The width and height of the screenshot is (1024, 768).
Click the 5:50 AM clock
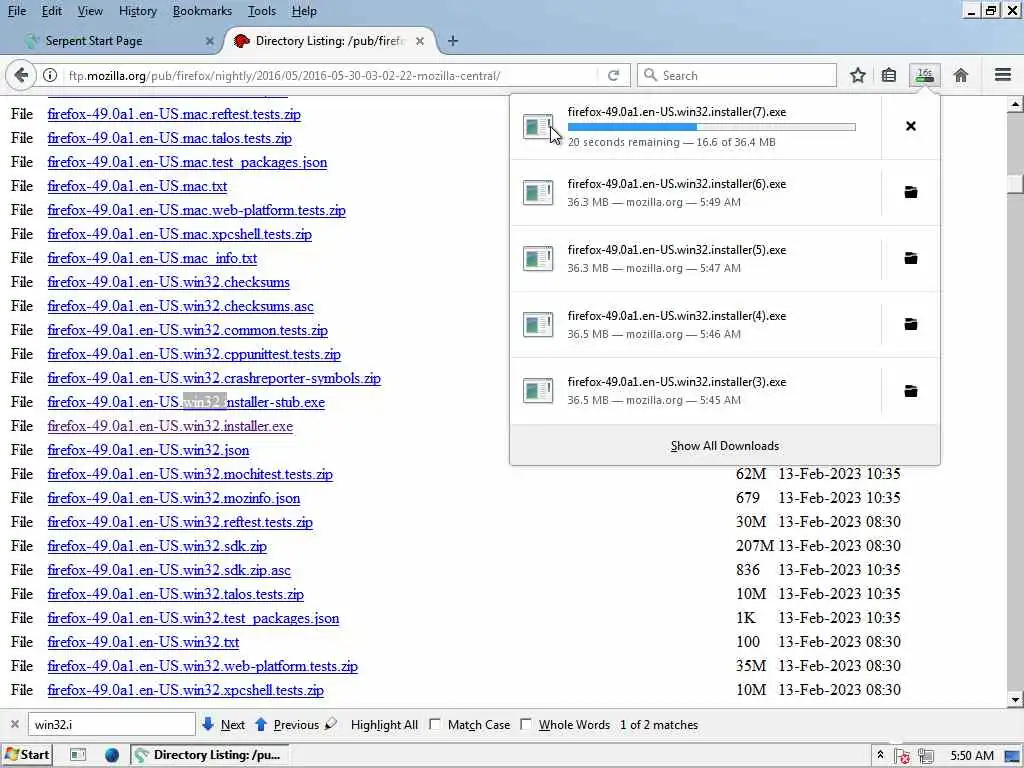pos(972,756)
